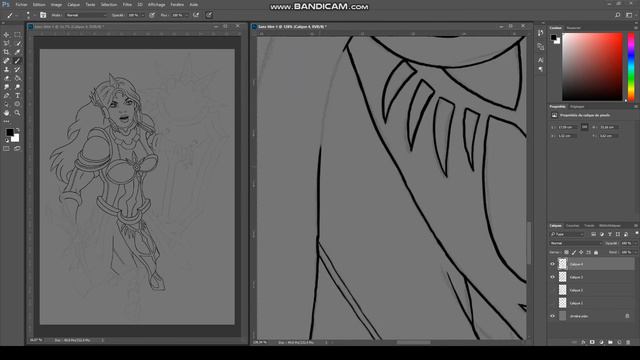640x360 pixels.
Task: Open the Fichier menu
Action: pos(21,4)
